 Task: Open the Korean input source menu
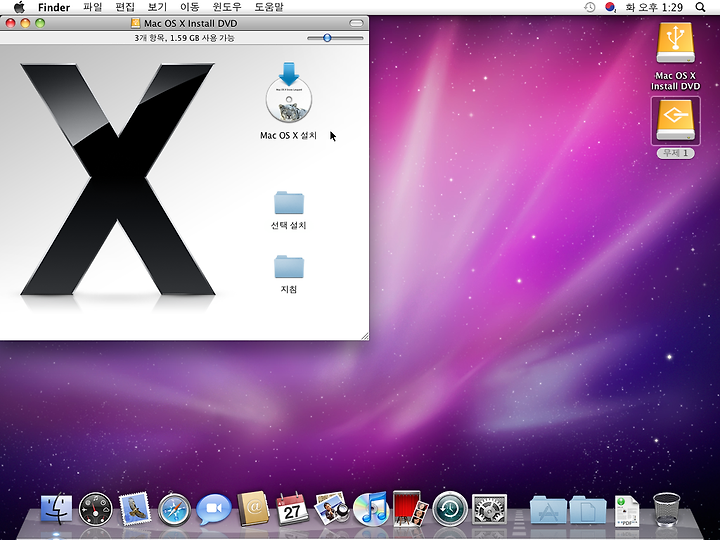[610, 7]
